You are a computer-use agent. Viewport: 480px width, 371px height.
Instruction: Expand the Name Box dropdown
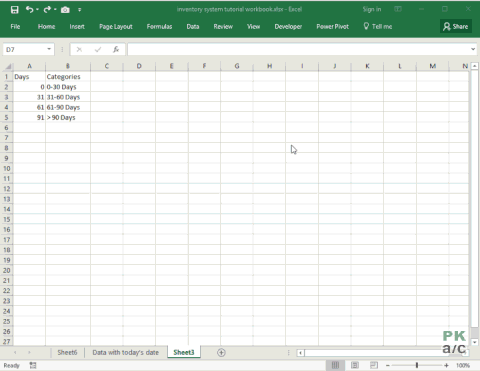tap(49, 49)
